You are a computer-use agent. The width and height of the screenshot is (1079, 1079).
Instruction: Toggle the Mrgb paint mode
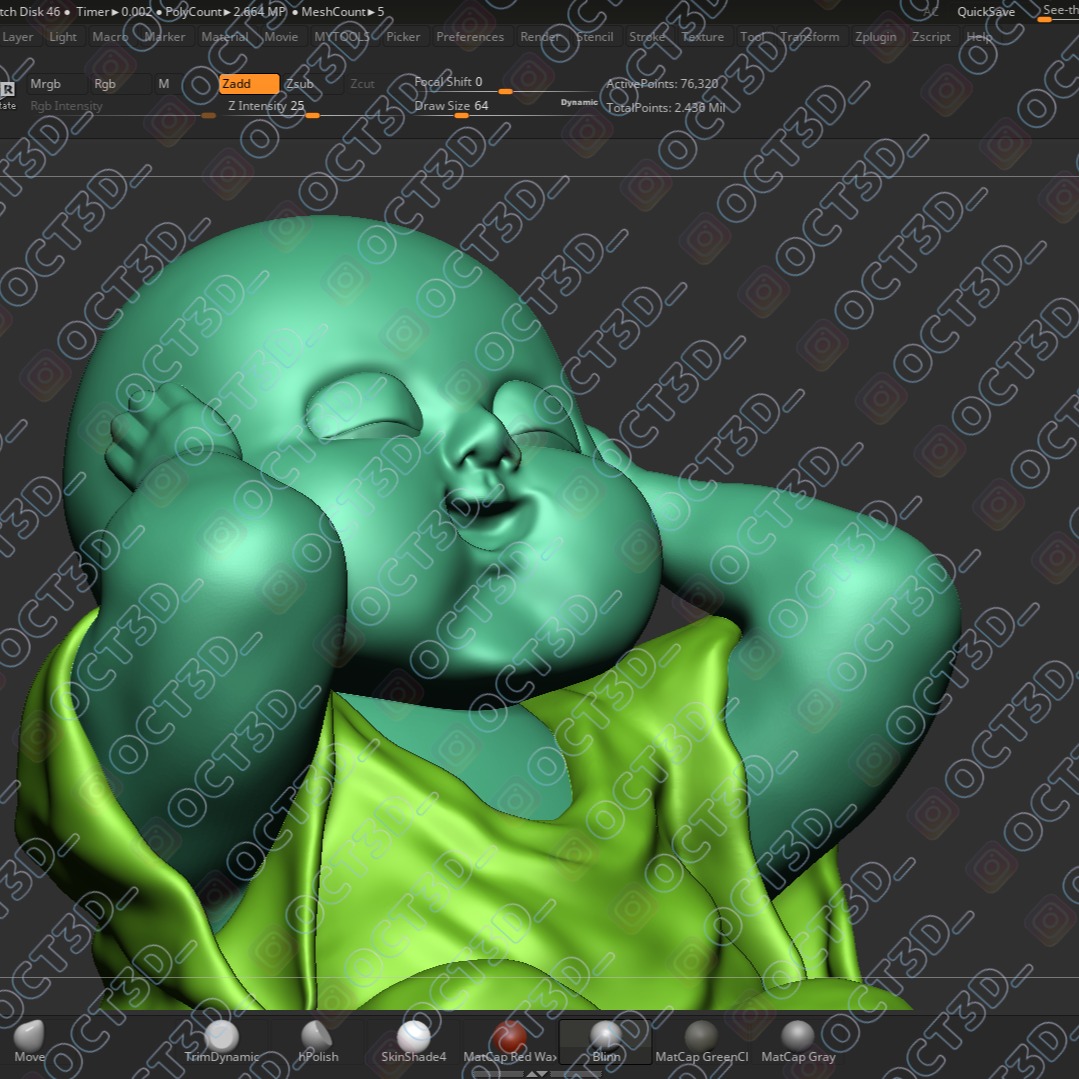[45, 84]
